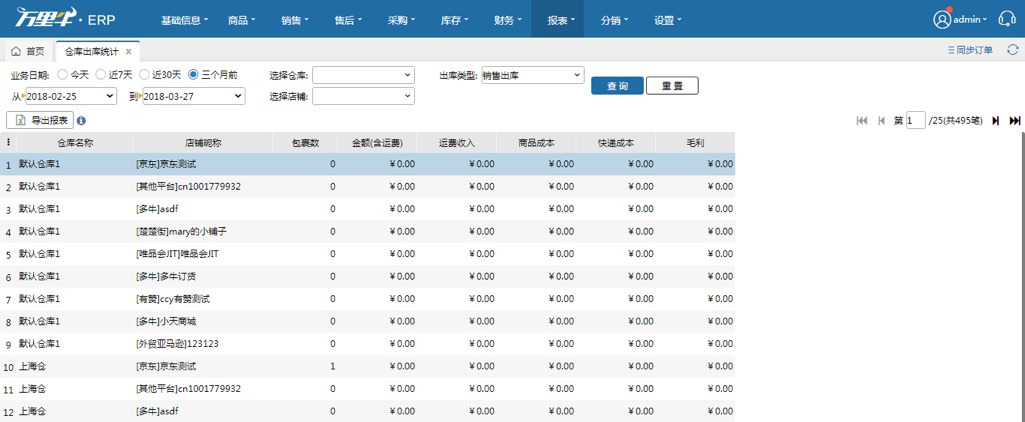Open end date dropdown 2018-03-27
This screenshot has width=1025, height=422.
193,96
